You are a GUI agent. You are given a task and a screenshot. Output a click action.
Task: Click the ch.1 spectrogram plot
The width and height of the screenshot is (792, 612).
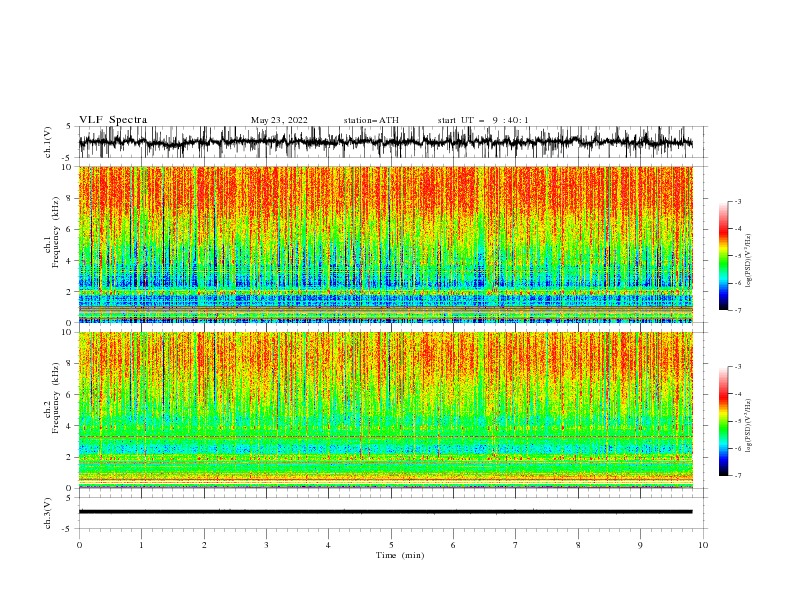[386, 244]
